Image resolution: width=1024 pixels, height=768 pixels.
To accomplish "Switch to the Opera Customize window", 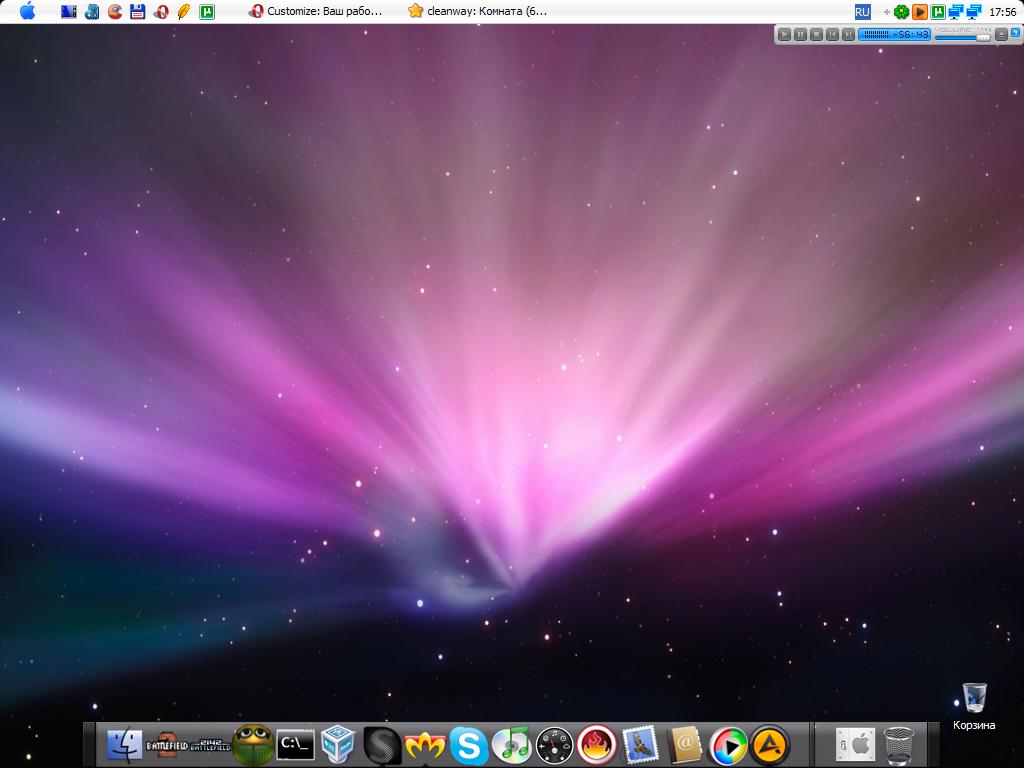I will [x=316, y=11].
